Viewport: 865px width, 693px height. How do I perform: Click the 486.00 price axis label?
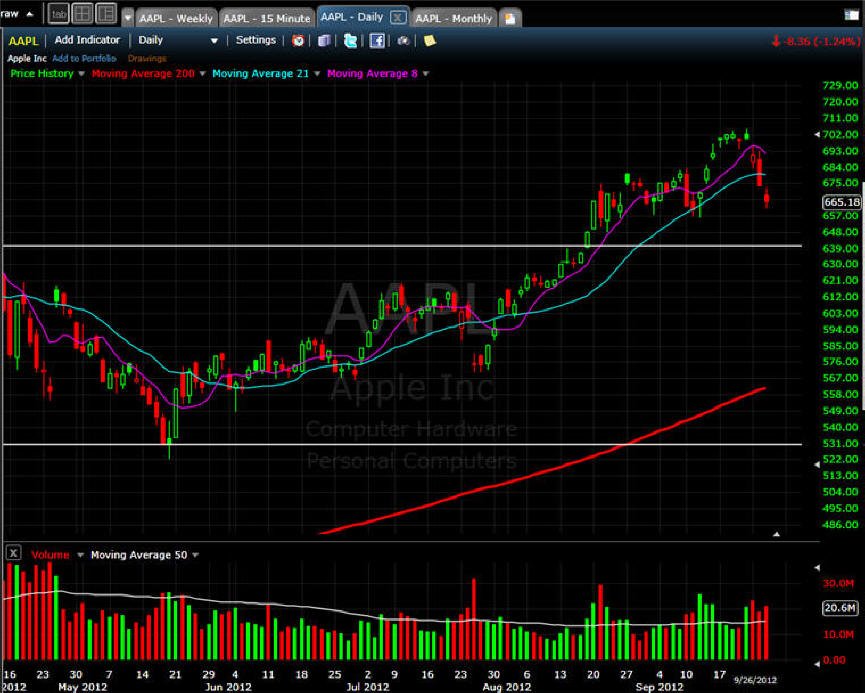[840, 524]
